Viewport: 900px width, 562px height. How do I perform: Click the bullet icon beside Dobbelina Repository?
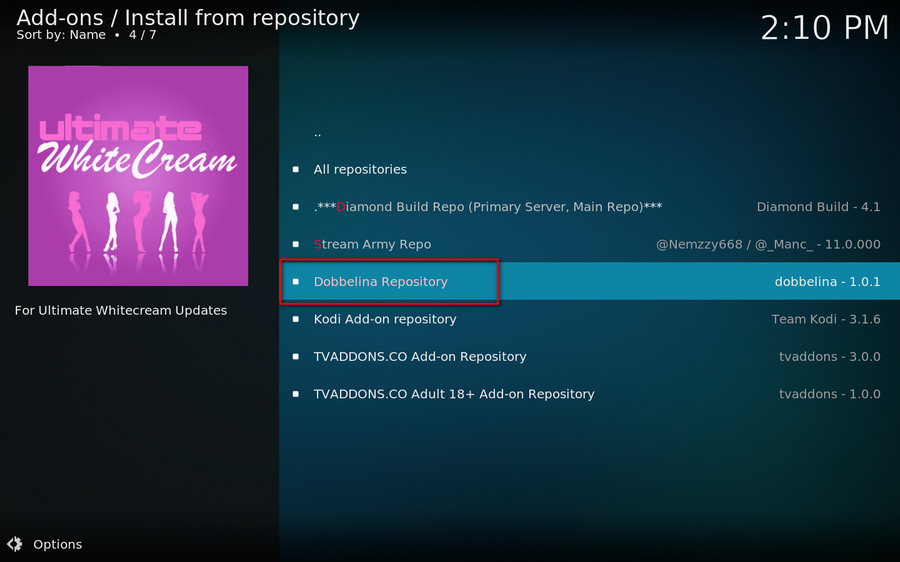[296, 282]
